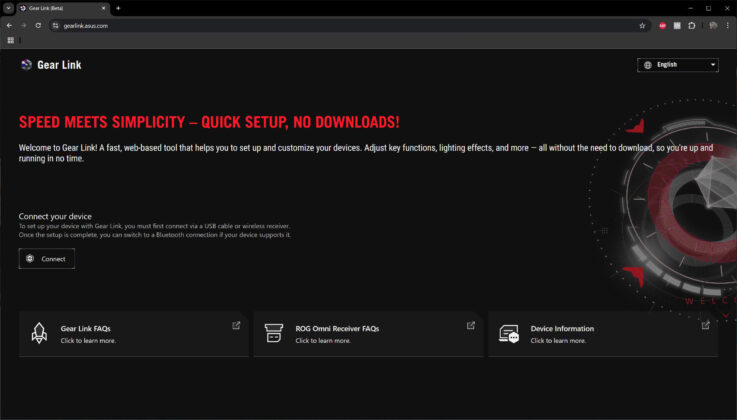737x420 pixels.
Task: Click the globe icon in language selector
Action: (648, 65)
